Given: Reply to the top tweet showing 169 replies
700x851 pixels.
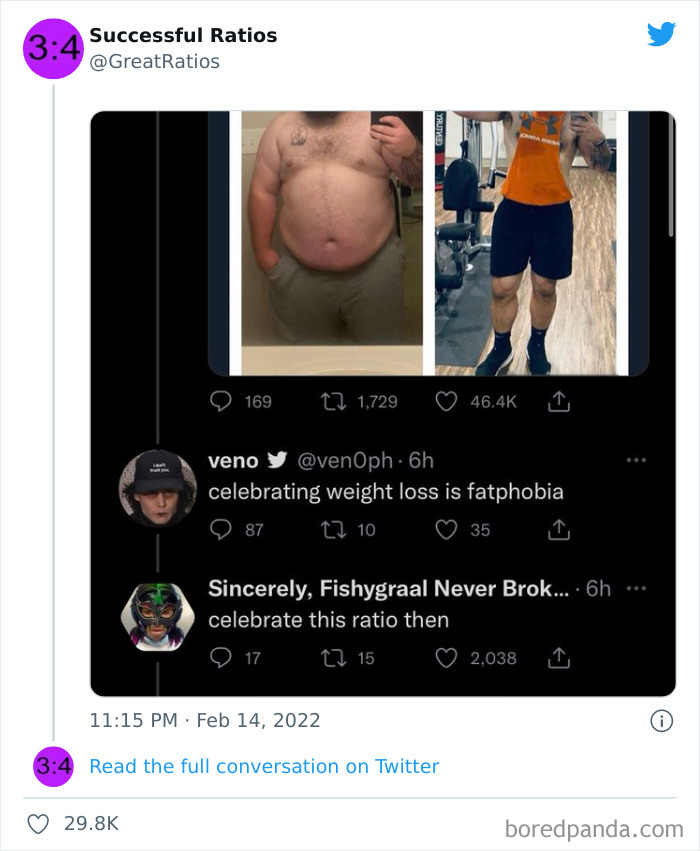Looking at the screenshot, I should point(222,401).
